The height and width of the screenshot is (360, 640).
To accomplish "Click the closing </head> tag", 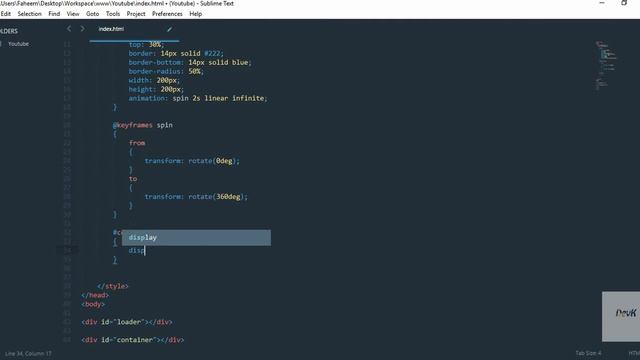I will coord(95,295).
